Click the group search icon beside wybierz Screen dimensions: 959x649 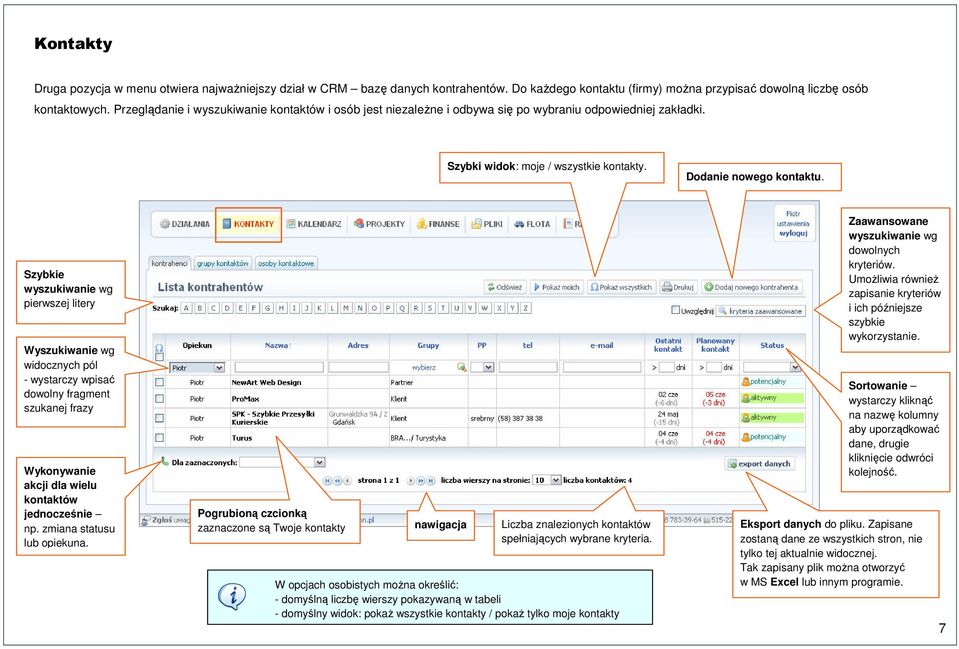tap(461, 368)
